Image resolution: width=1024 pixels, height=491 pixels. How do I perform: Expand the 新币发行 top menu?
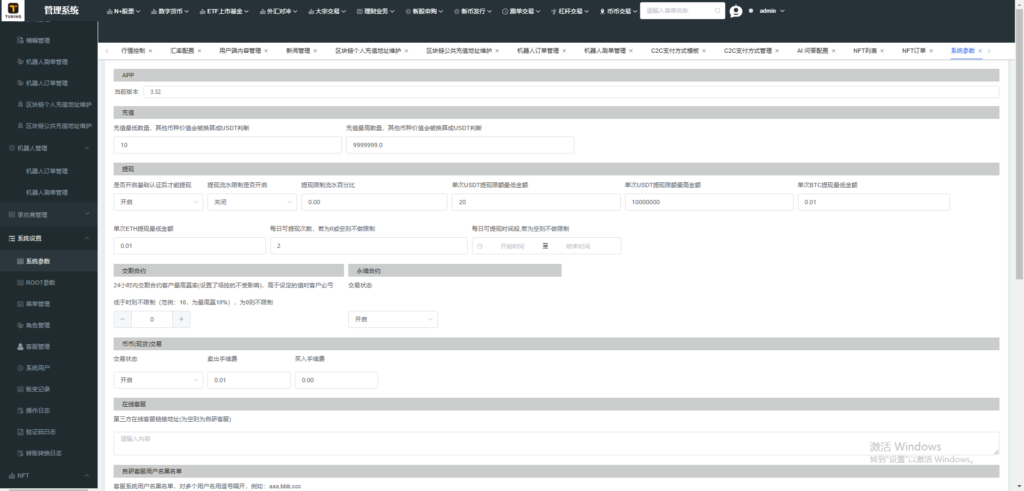click(473, 11)
